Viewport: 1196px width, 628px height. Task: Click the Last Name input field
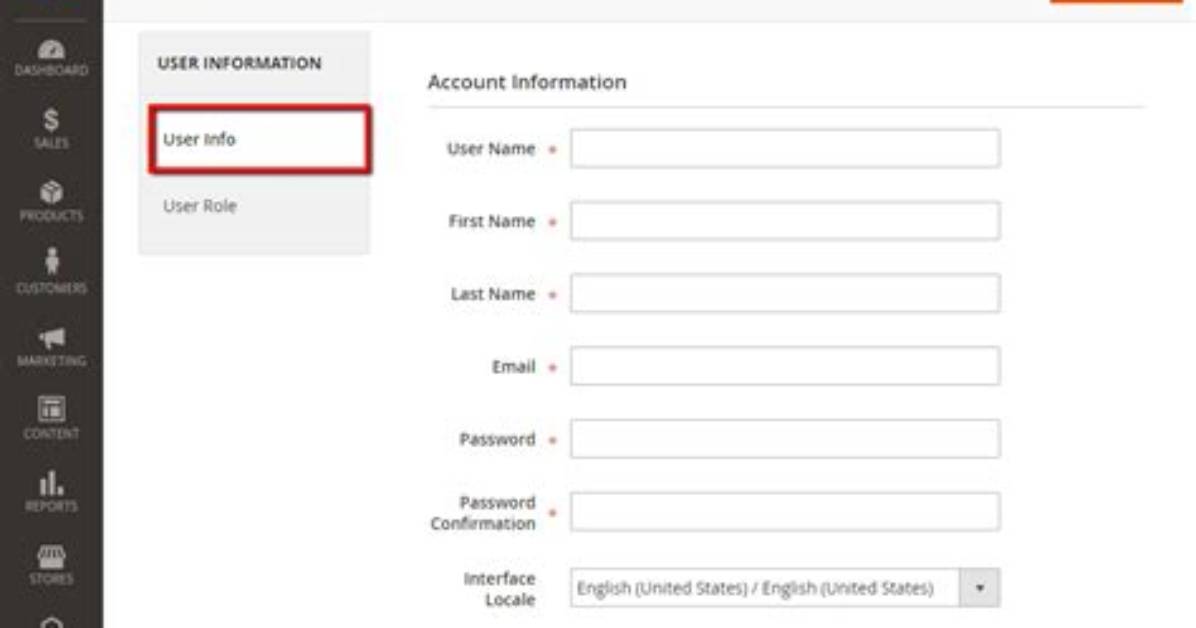pos(785,294)
